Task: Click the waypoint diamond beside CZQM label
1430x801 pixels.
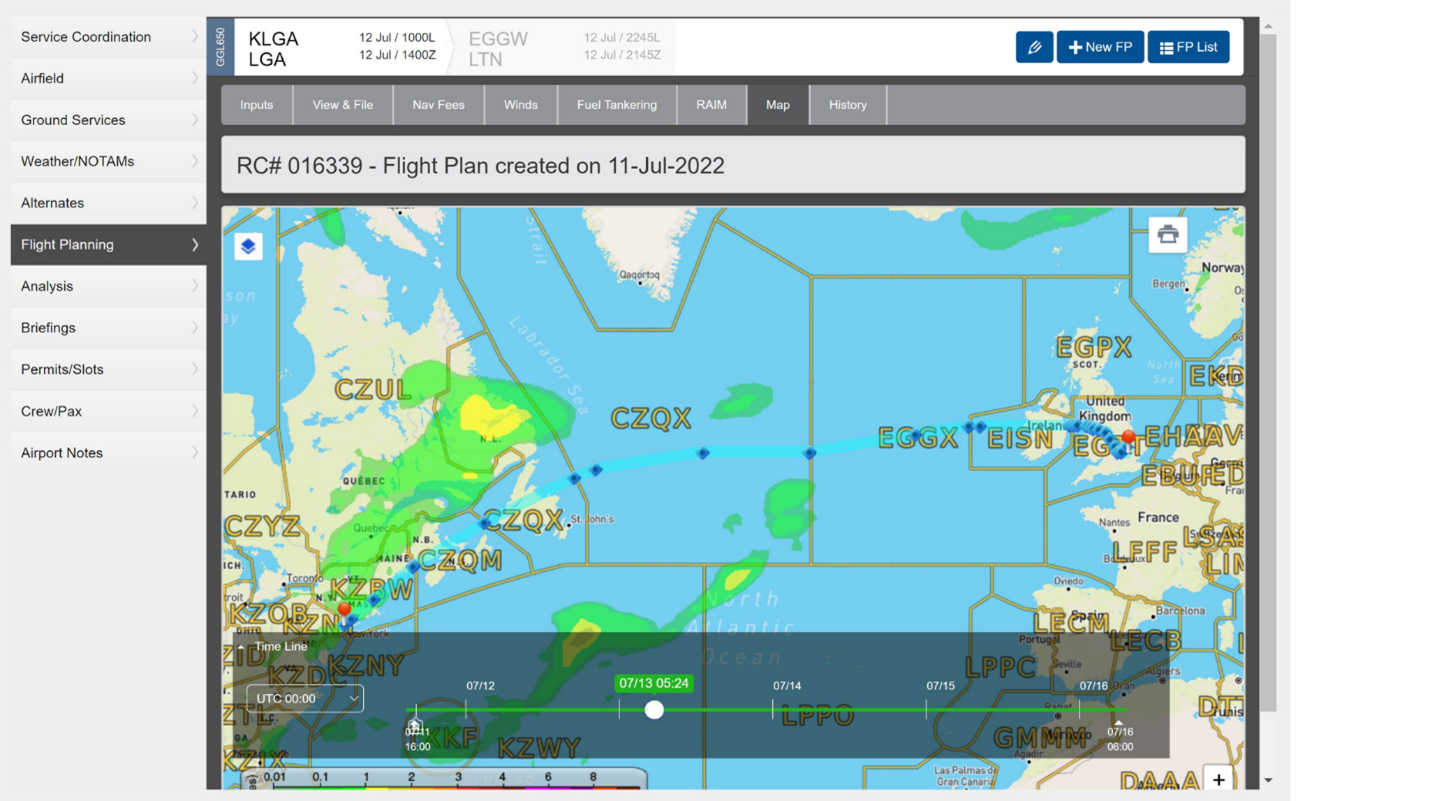Action: click(x=413, y=567)
